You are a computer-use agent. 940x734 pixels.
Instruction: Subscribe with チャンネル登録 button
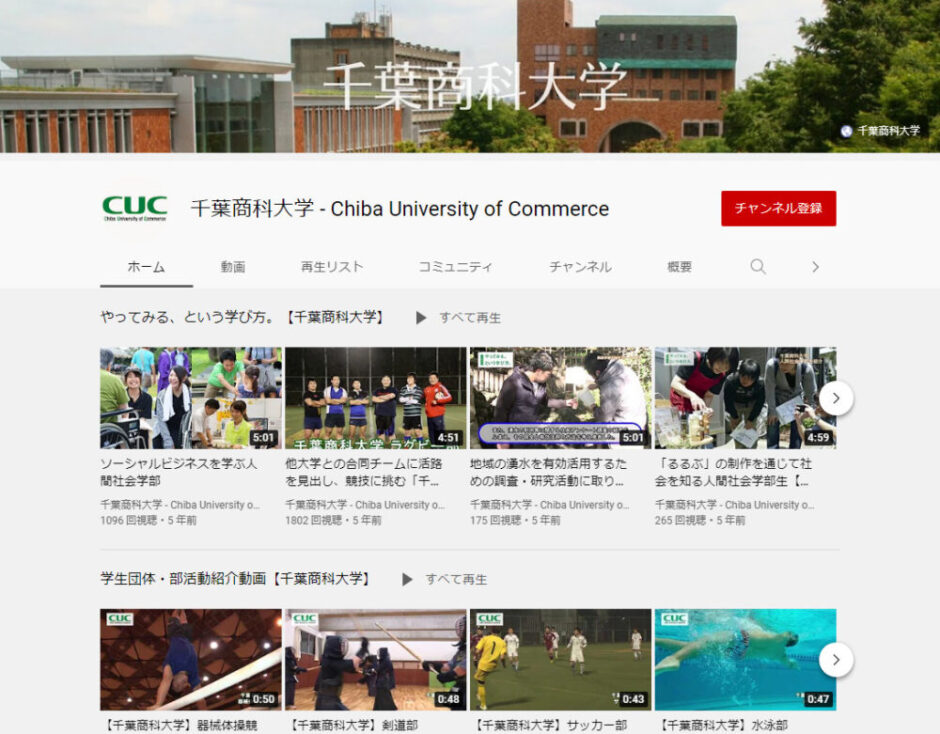click(x=778, y=208)
